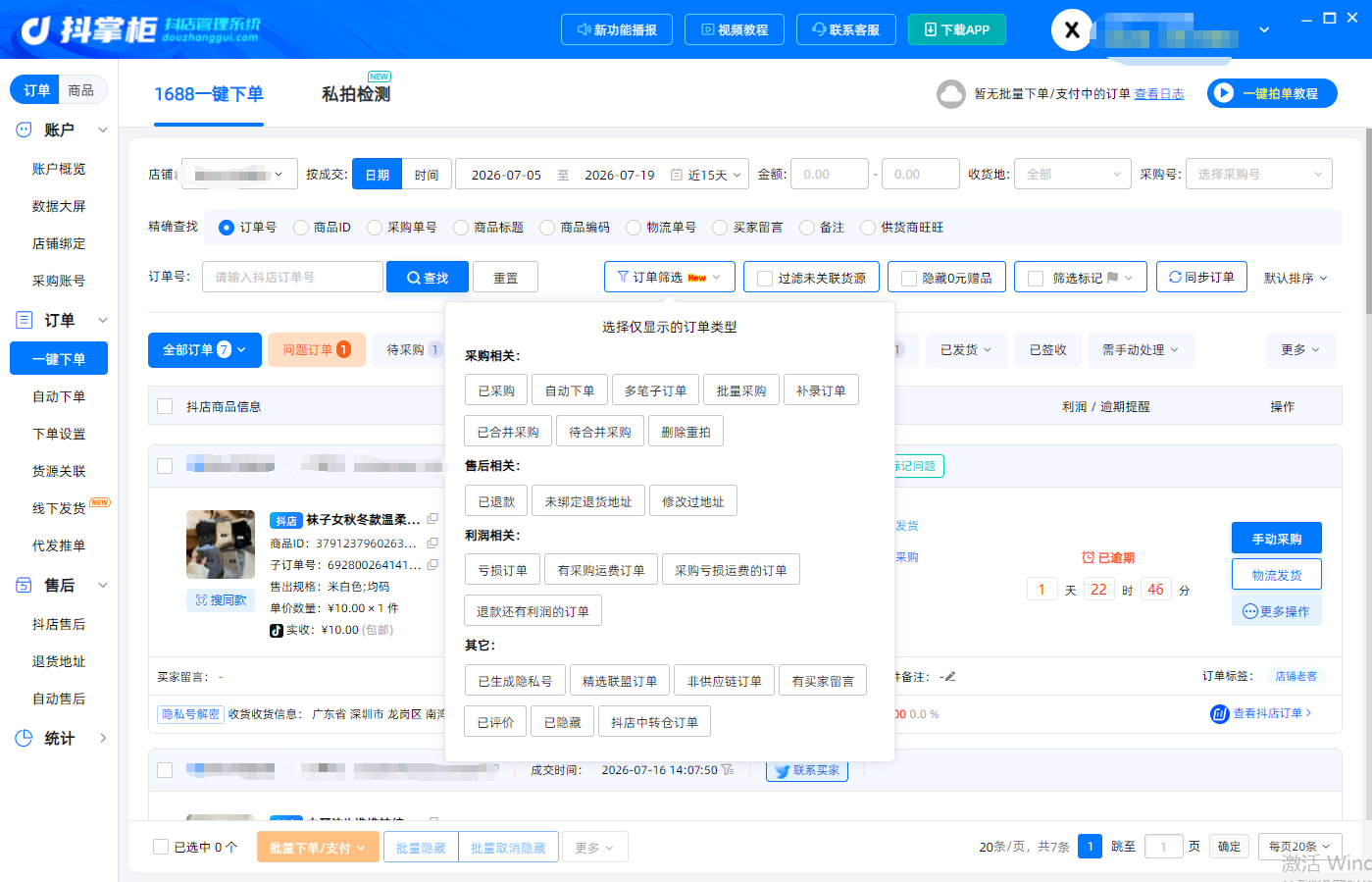The height and width of the screenshot is (882, 1372).
Task: Click the speaker icon for 新功能播报
Action: coord(584,29)
